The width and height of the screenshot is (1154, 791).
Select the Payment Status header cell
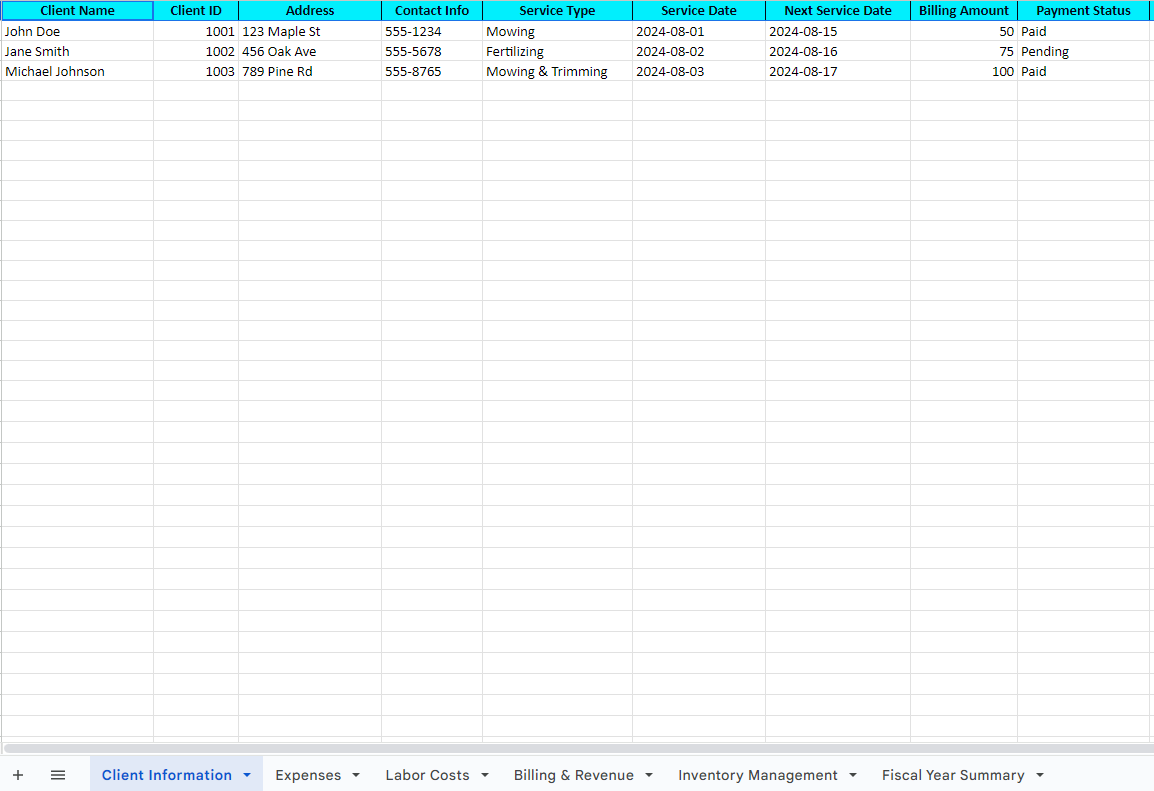(1083, 11)
